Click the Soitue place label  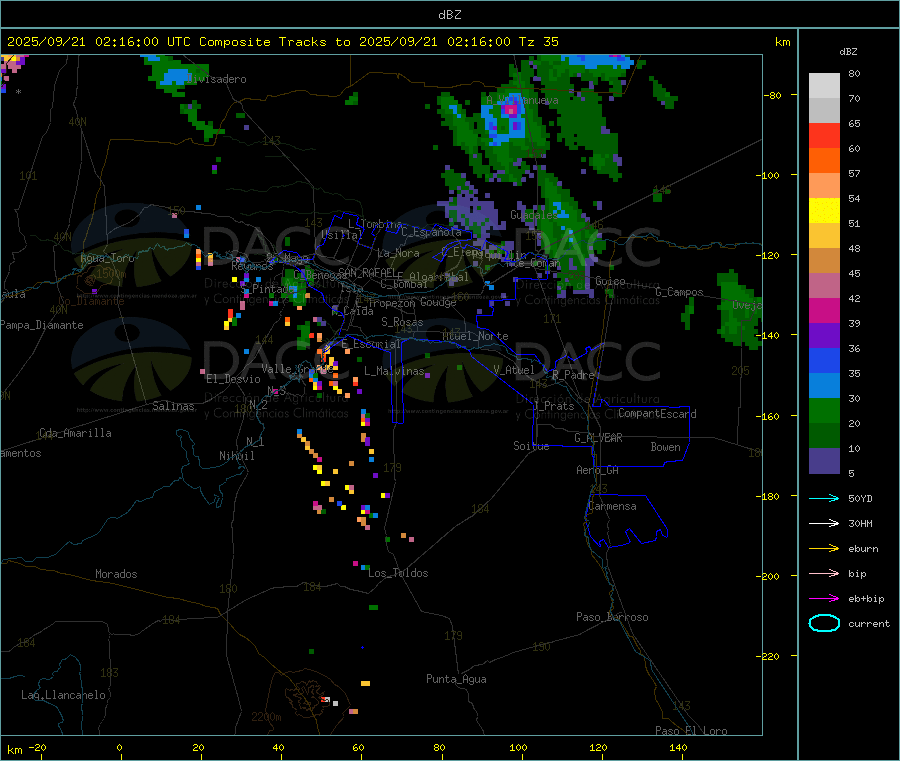point(531,446)
